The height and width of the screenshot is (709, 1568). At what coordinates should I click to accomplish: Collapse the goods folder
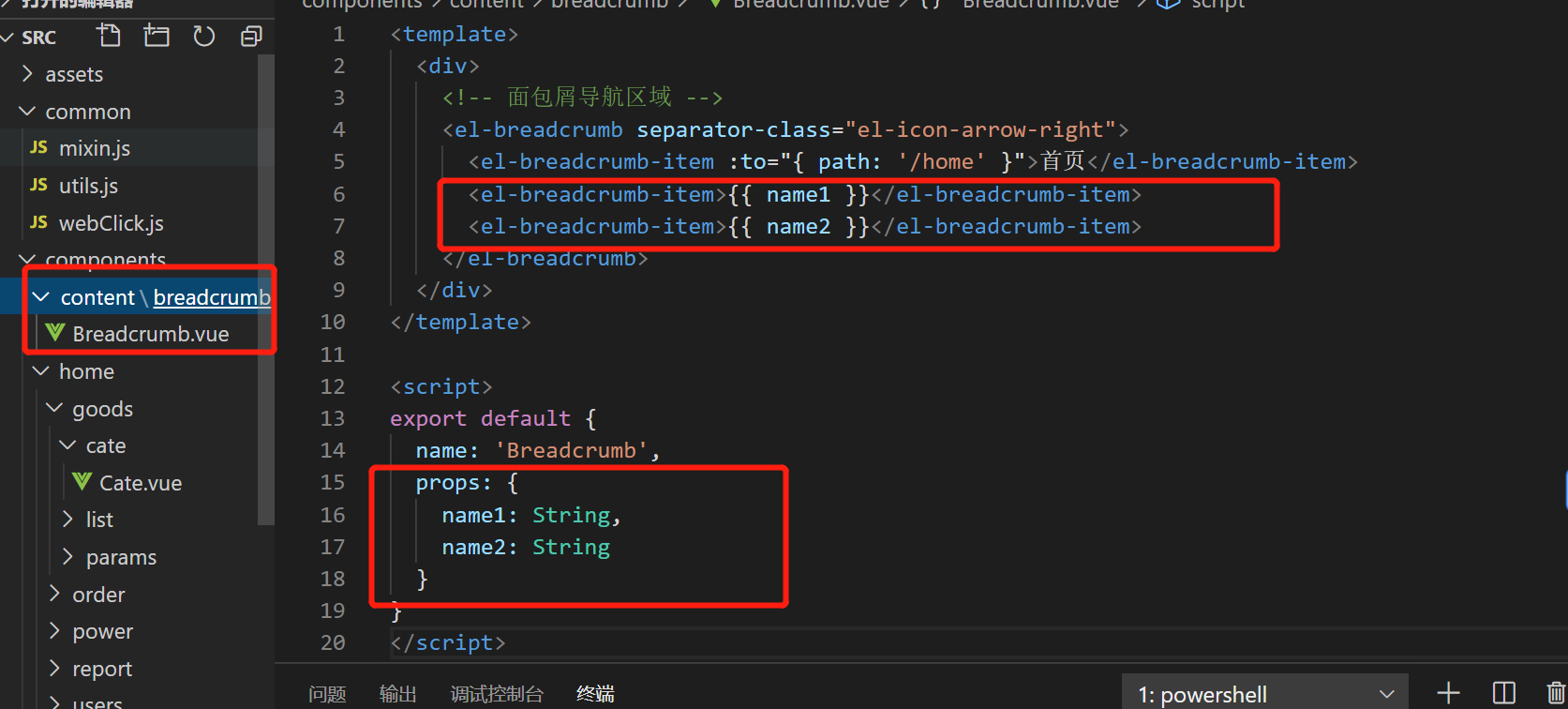coord(54,409)
